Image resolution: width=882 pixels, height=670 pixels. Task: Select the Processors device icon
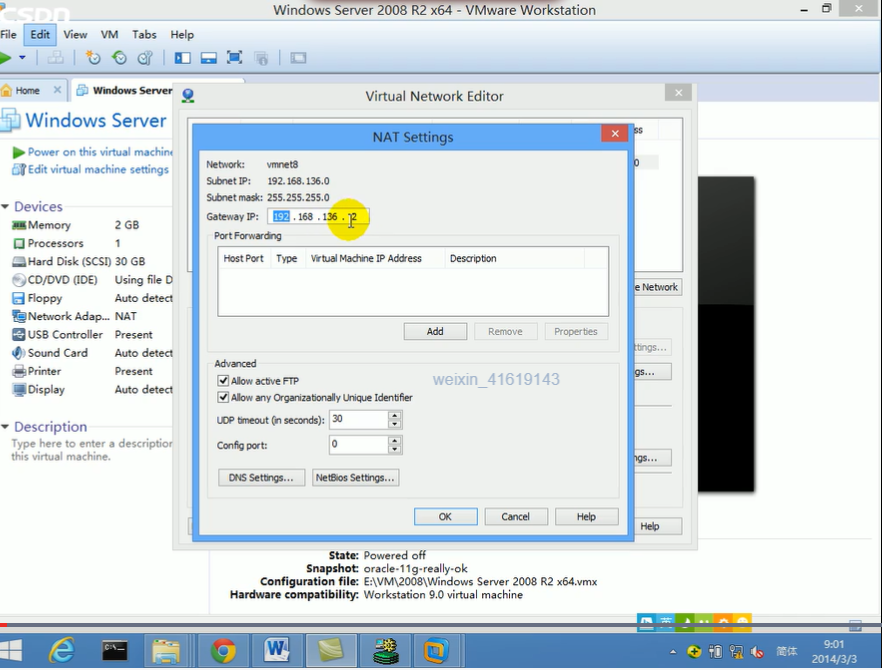coord(19,244)
